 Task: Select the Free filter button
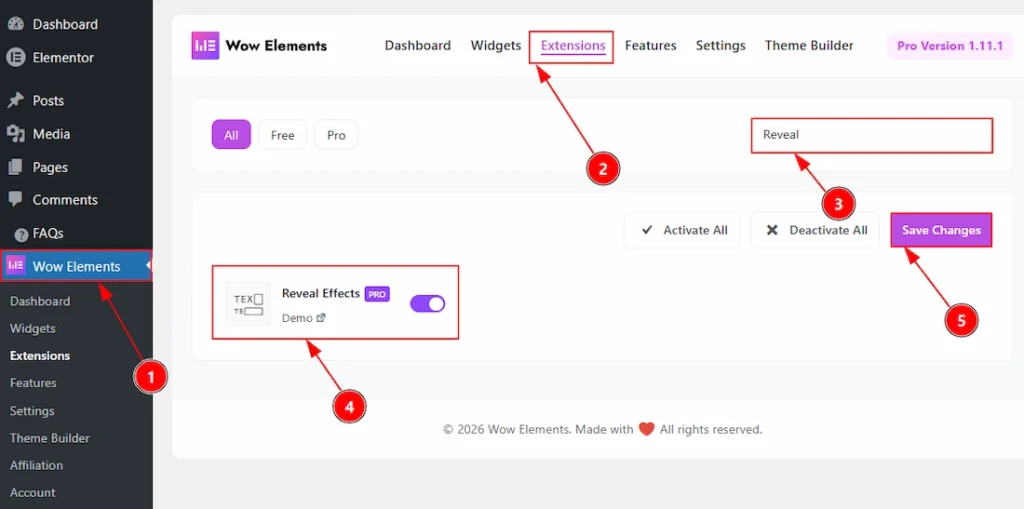283,135
